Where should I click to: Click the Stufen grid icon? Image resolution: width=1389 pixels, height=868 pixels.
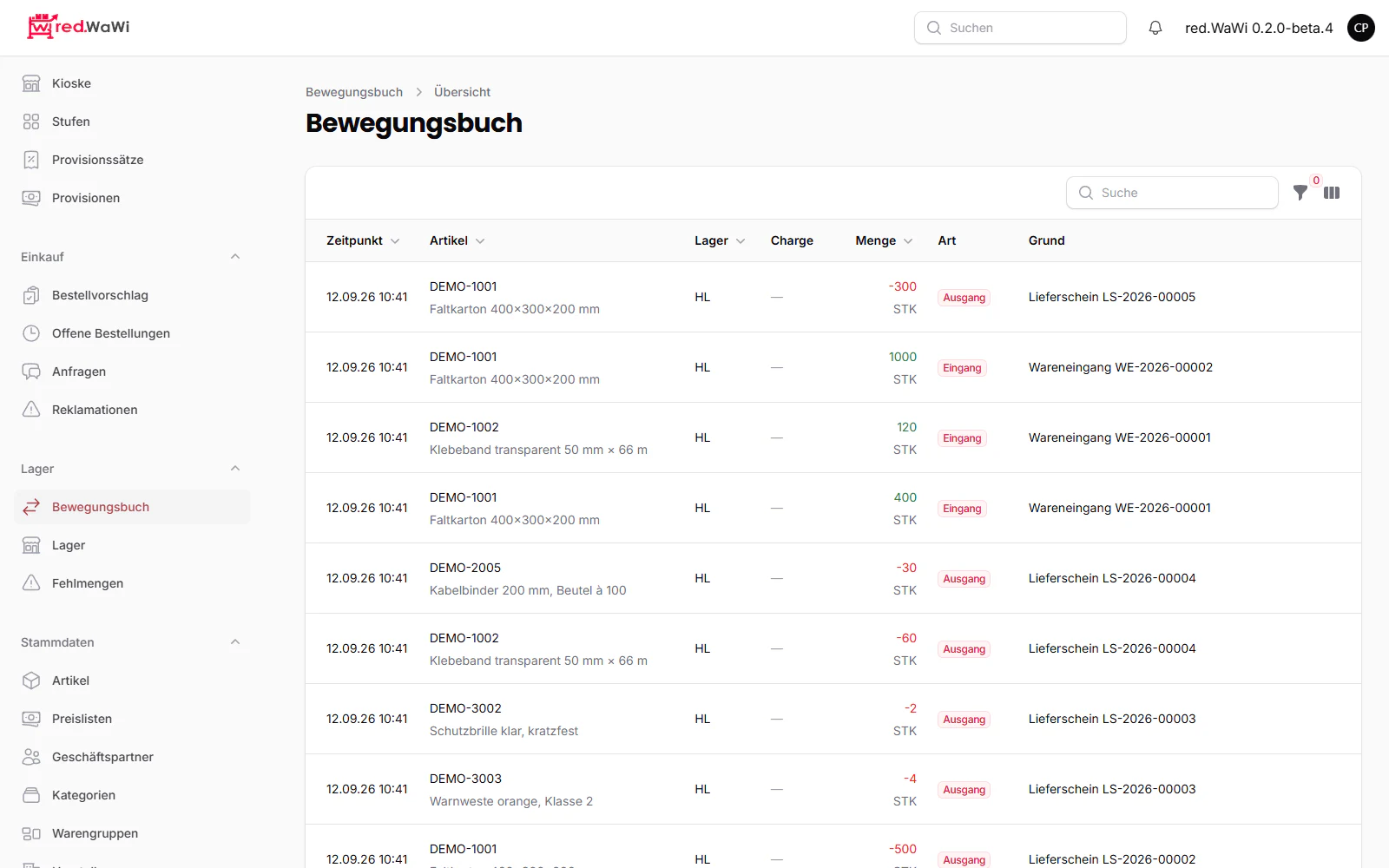coord(31,122)
